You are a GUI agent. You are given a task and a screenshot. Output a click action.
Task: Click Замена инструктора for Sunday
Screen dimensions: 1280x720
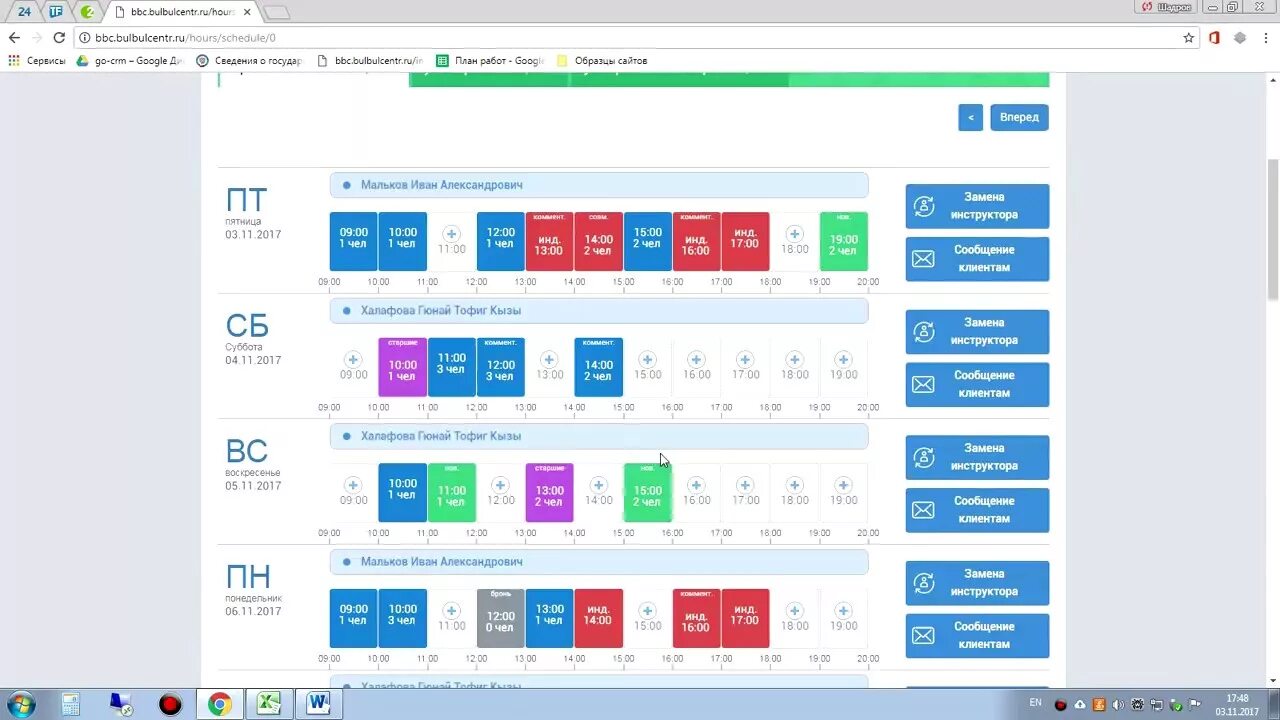tap(977, 457)
